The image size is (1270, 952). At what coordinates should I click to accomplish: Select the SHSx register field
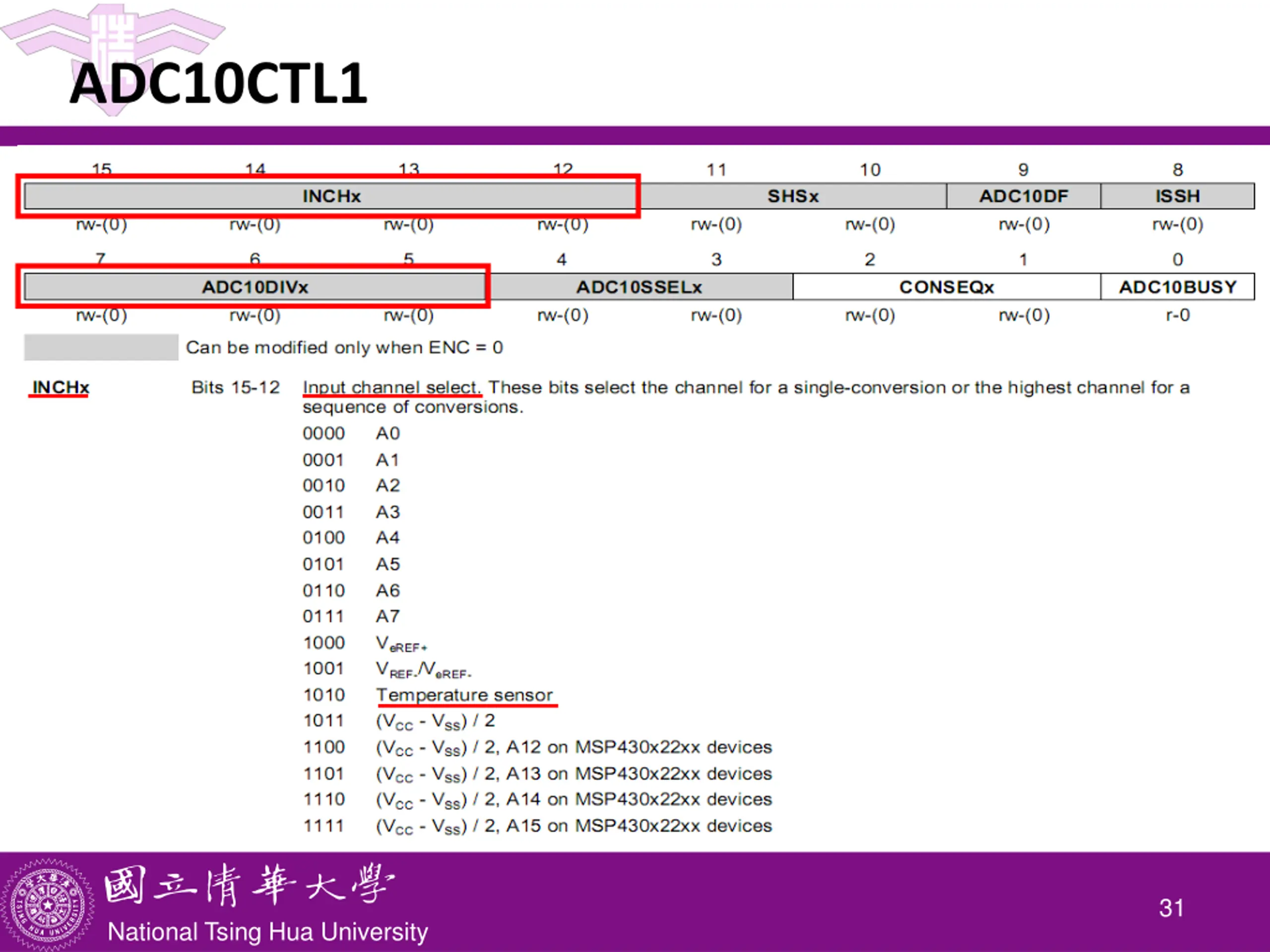click(x=793, y=196)
